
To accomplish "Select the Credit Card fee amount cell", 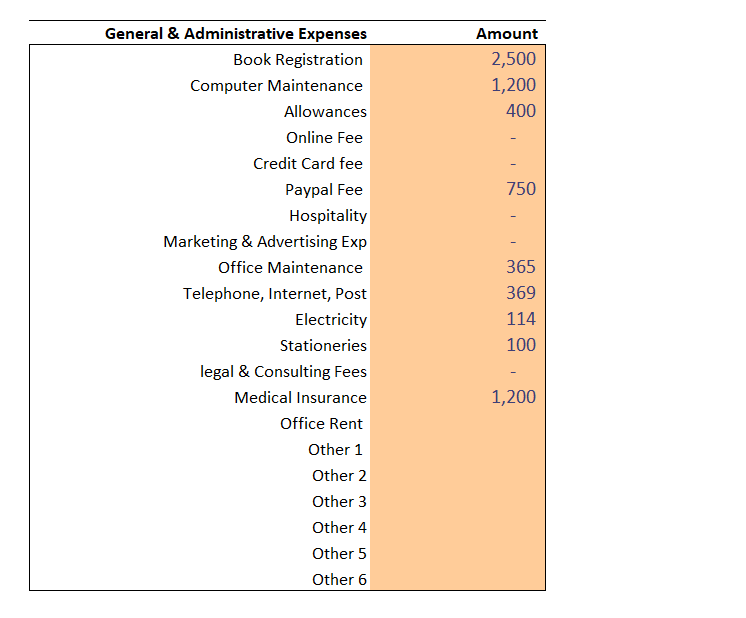I will [458, 163].
